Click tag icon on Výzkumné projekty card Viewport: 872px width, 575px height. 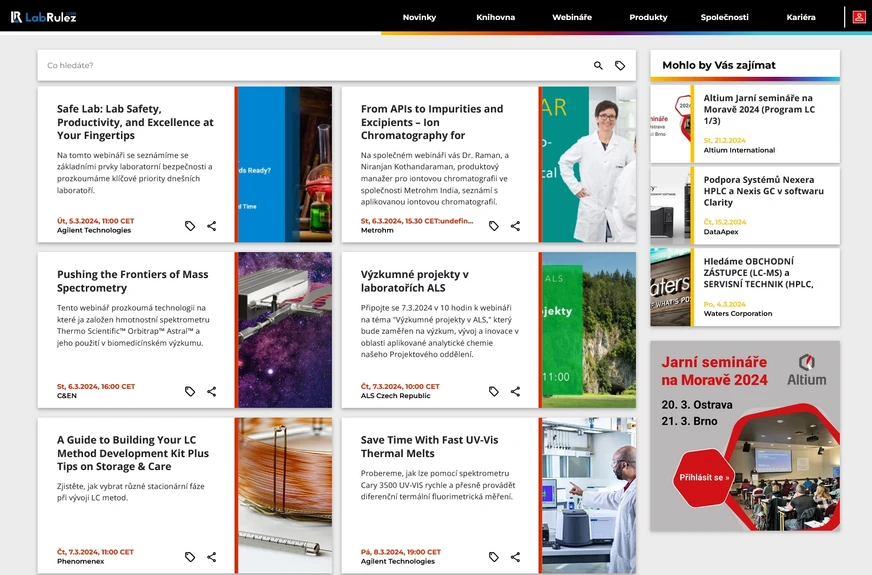tap(493, 391)
